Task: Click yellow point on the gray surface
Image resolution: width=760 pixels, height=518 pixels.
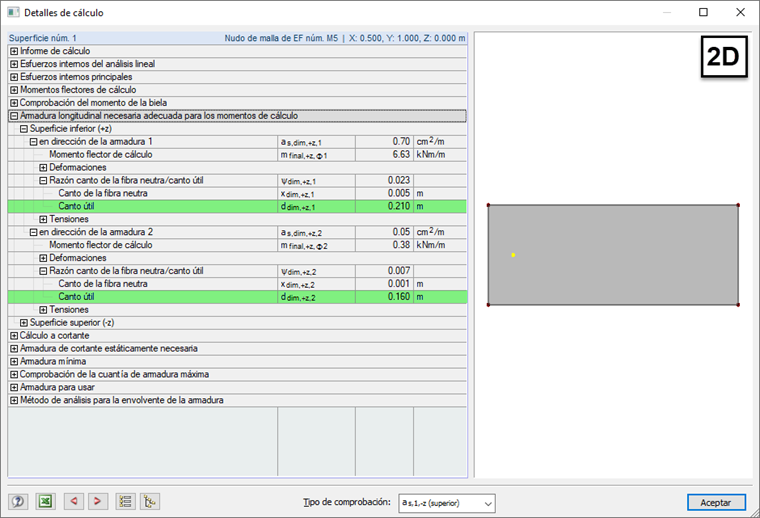Action: click(513, 255)
